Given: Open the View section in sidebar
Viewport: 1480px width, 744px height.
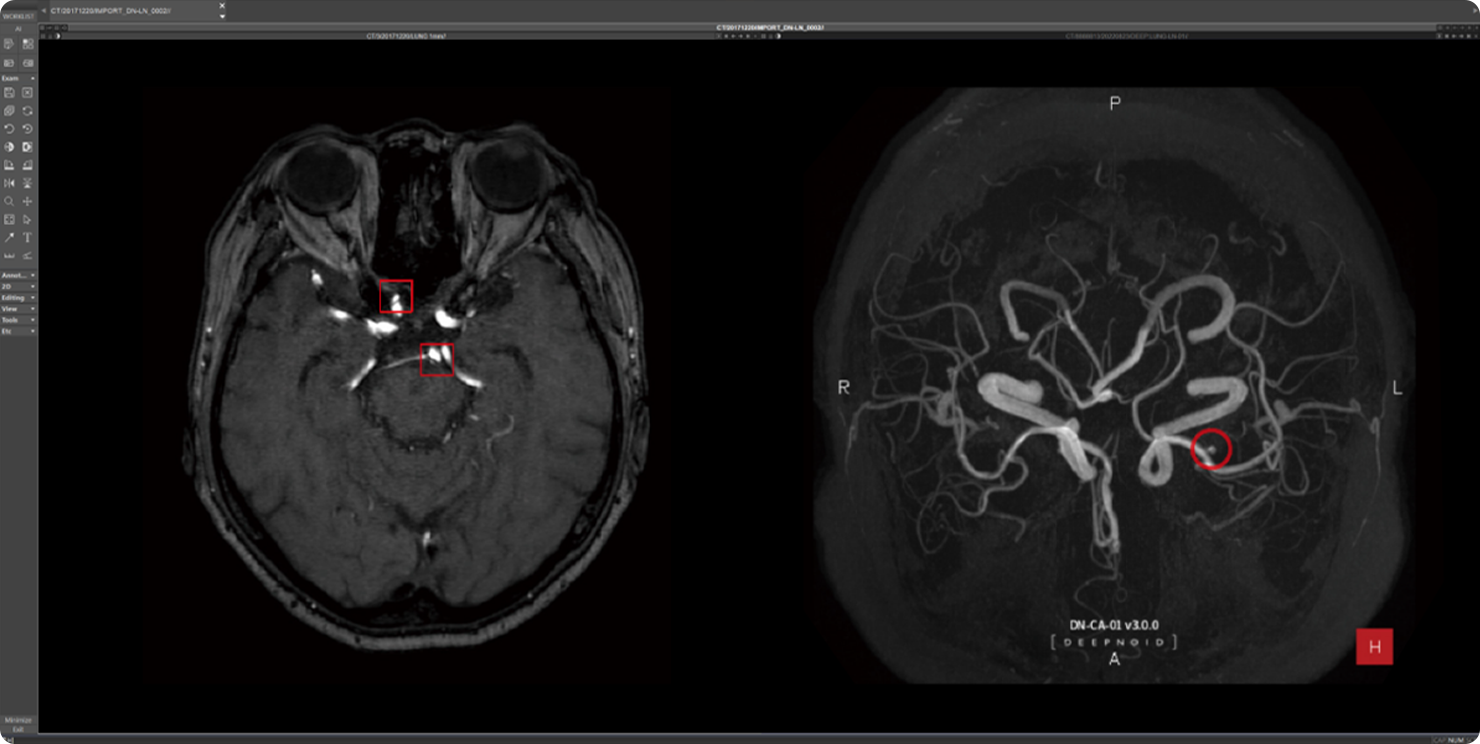Looking at the screenshot, I should pos(18,309).
